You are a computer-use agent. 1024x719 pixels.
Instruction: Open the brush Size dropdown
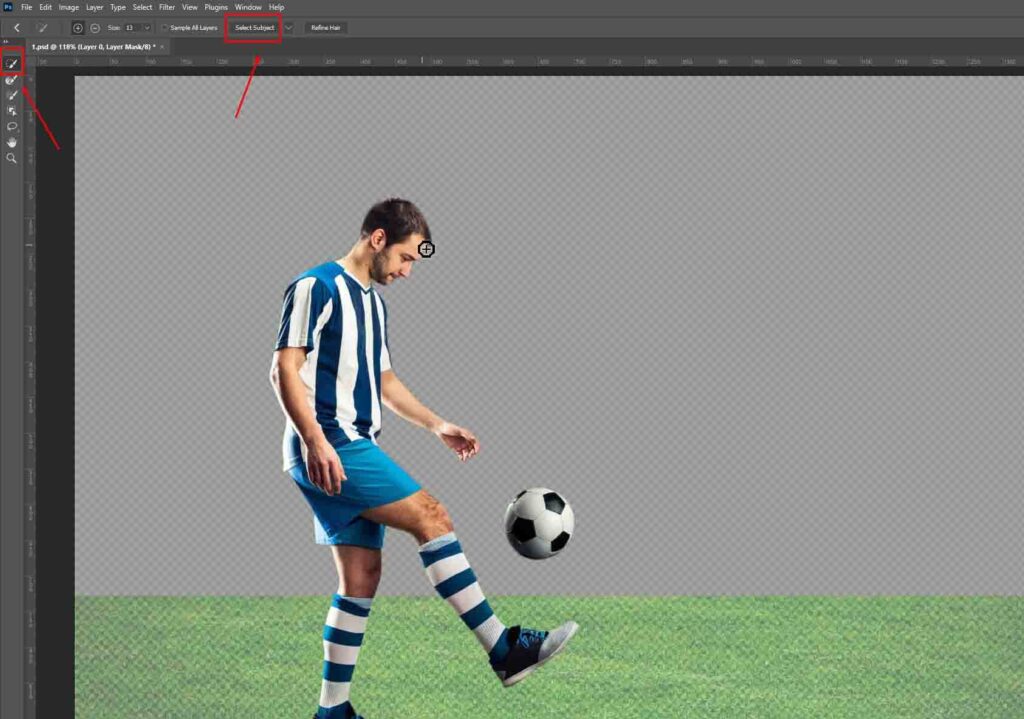click(x=148, y=28)
